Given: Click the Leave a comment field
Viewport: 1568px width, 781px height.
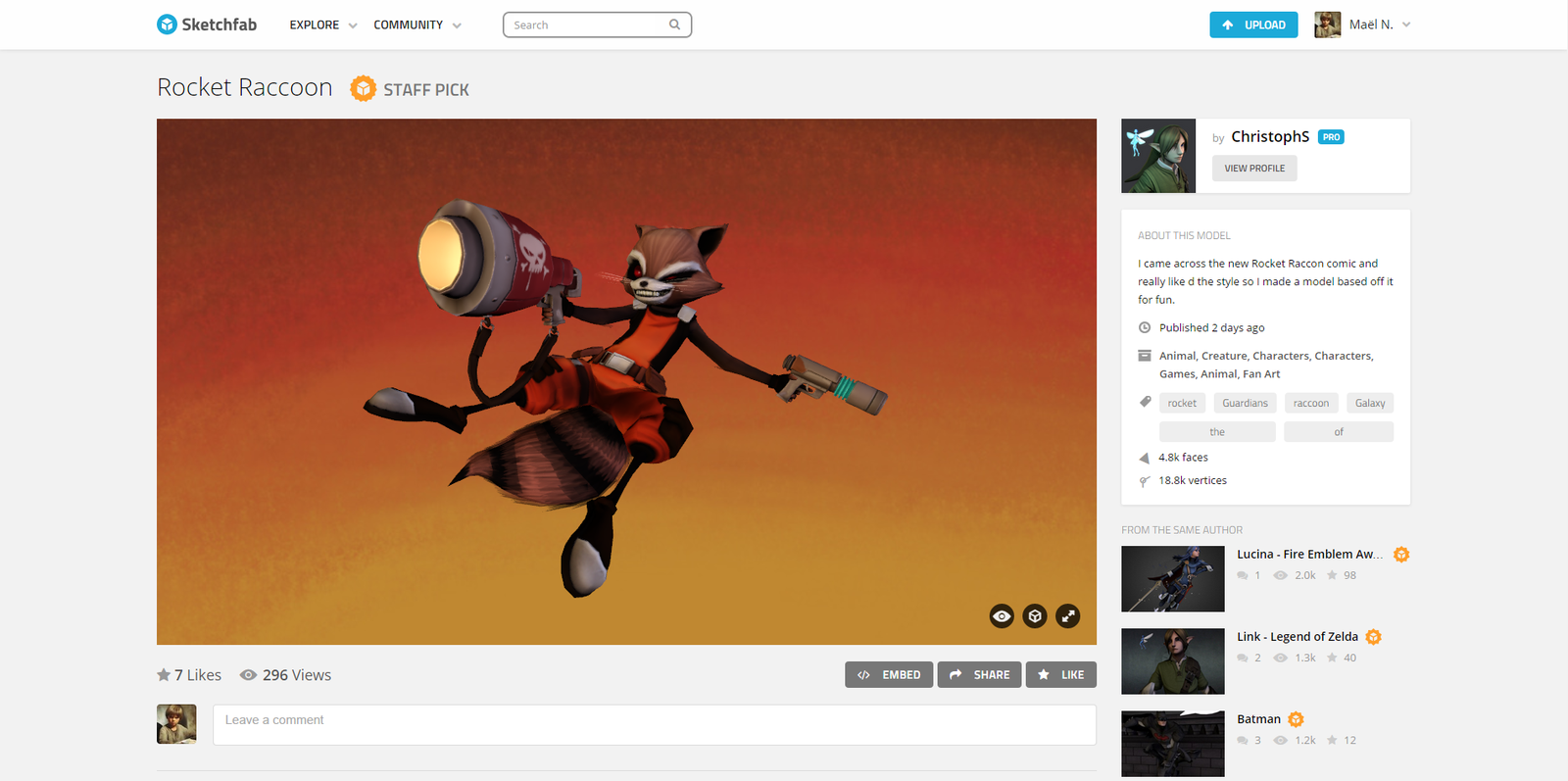Looking at the screenshot, I should 655,725.
